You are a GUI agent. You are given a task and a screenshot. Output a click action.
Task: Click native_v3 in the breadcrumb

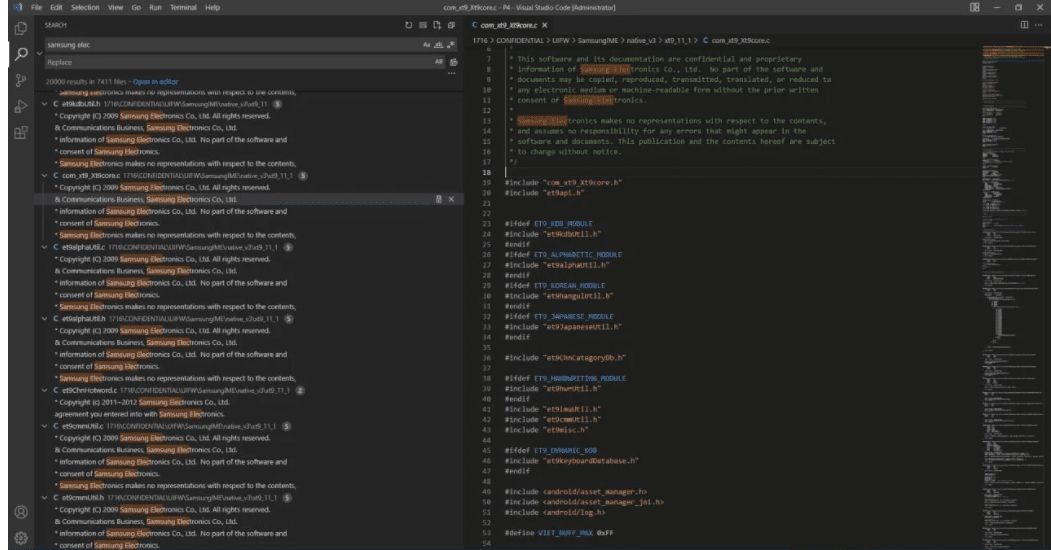641,41
